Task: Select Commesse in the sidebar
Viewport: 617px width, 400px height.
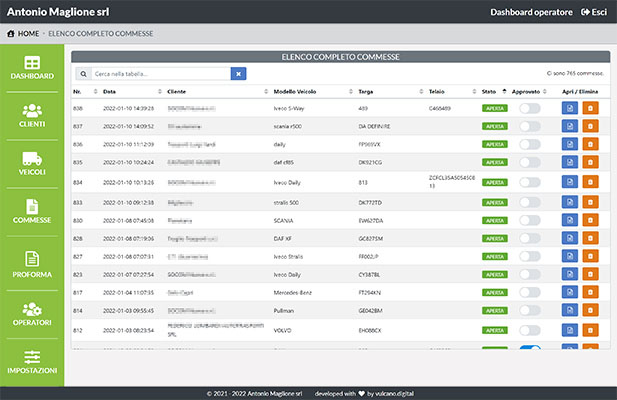Action: pyautogui.click(x=32, y=212)
